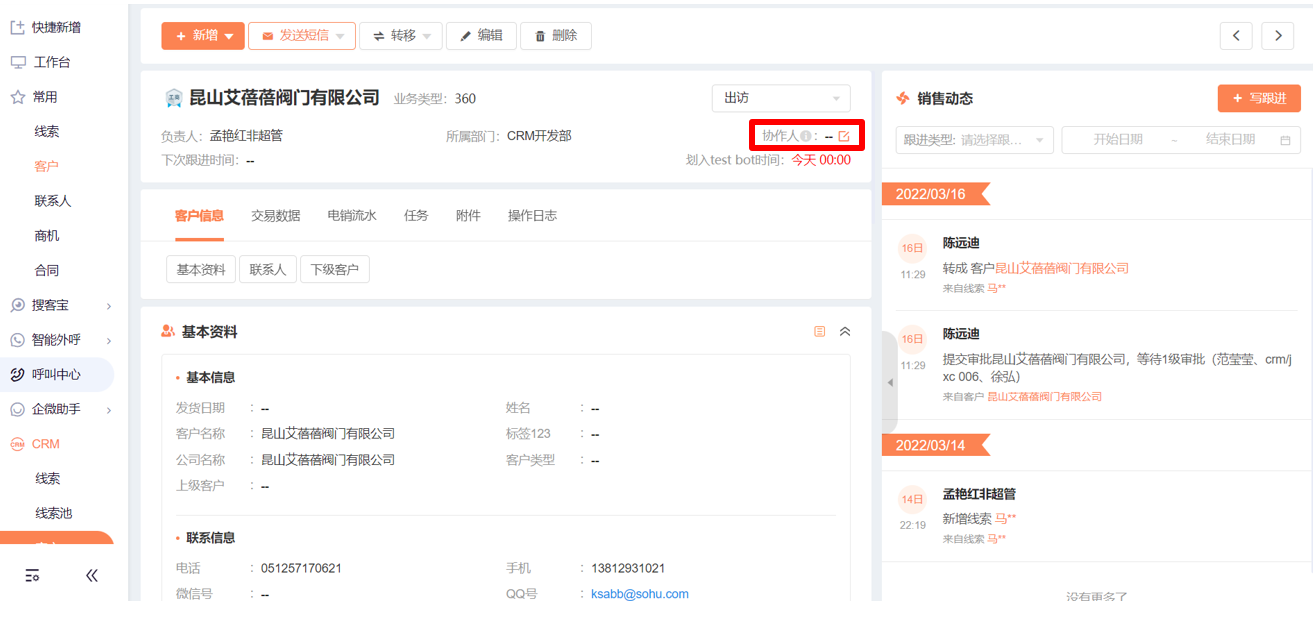
Task: Open 商机 in the sidebar
Action: click(47, 236)
